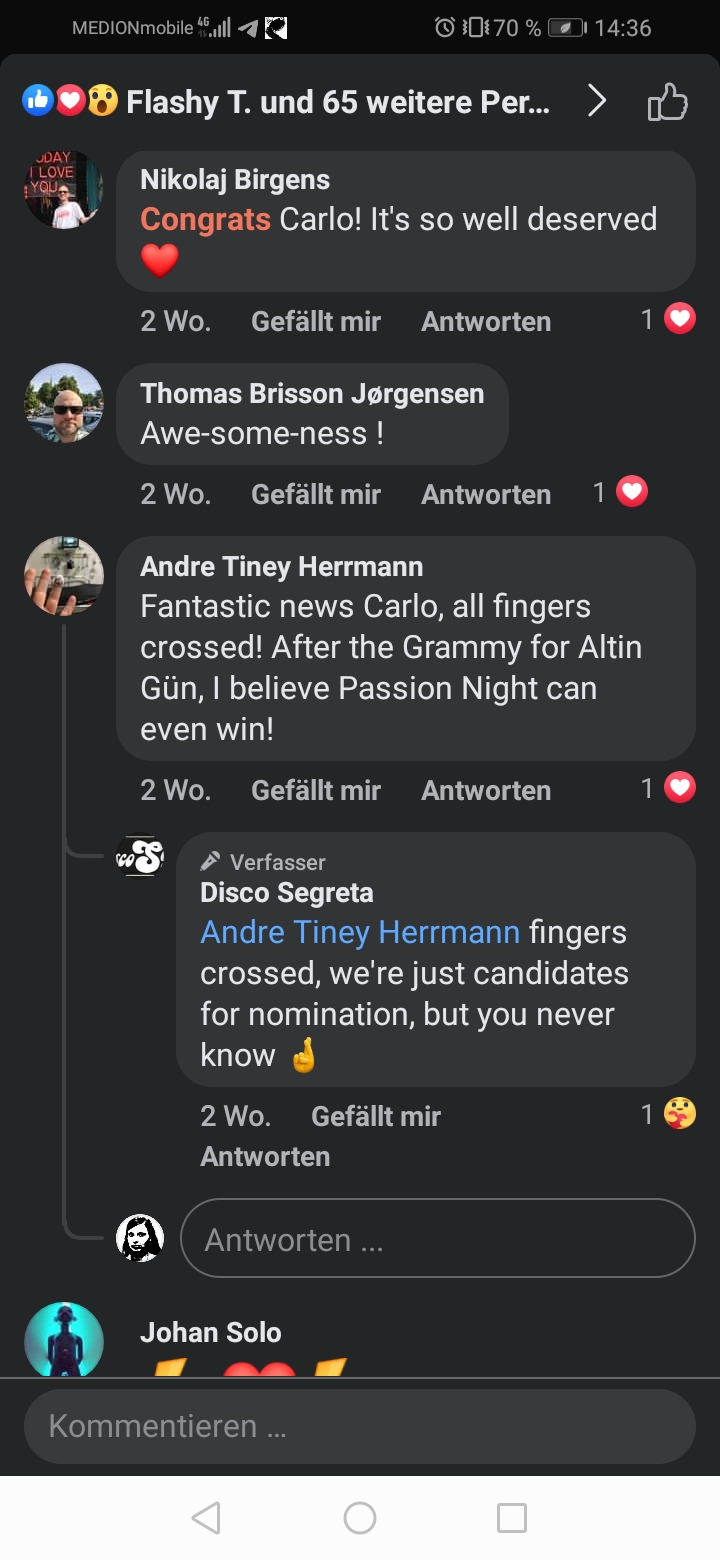Like Thomas Brisson Jørgensen's comment

coord(316,494)
